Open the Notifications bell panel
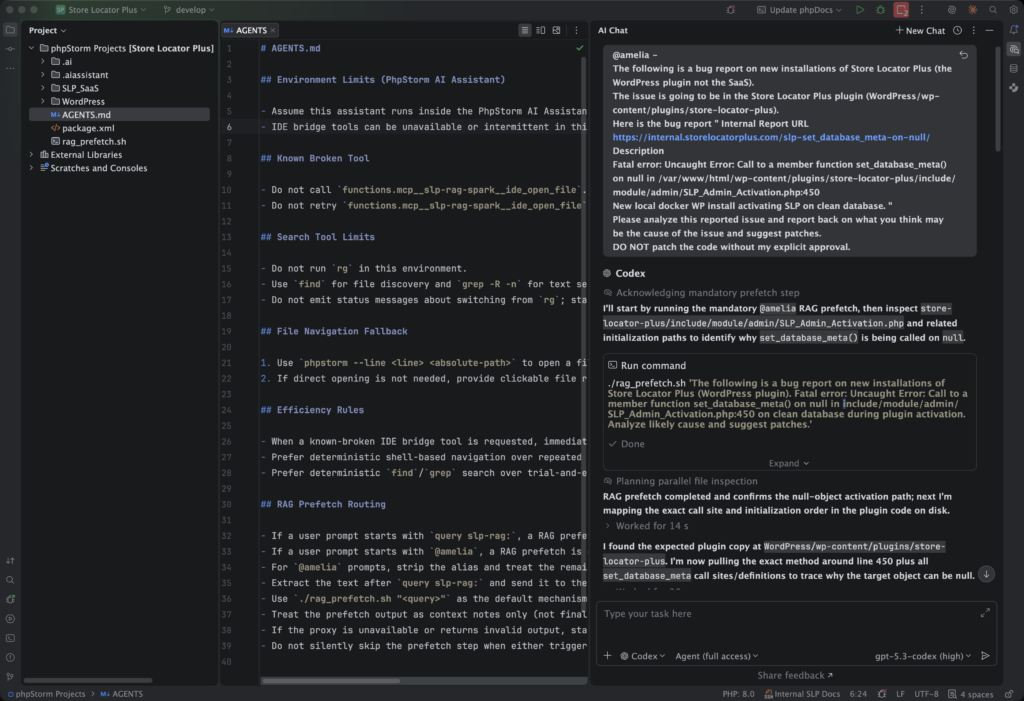 pos(1011,31)
